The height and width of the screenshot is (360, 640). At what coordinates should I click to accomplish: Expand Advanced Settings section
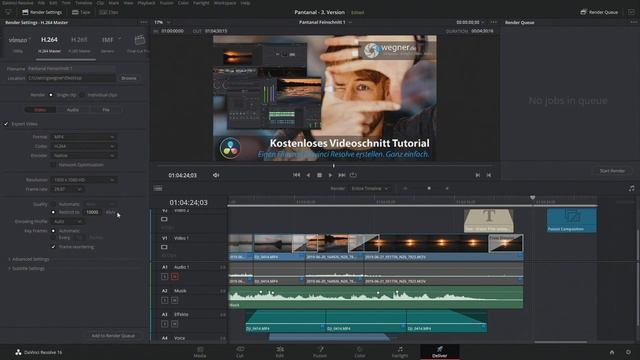pyautogui.click(x=29, y=259)
